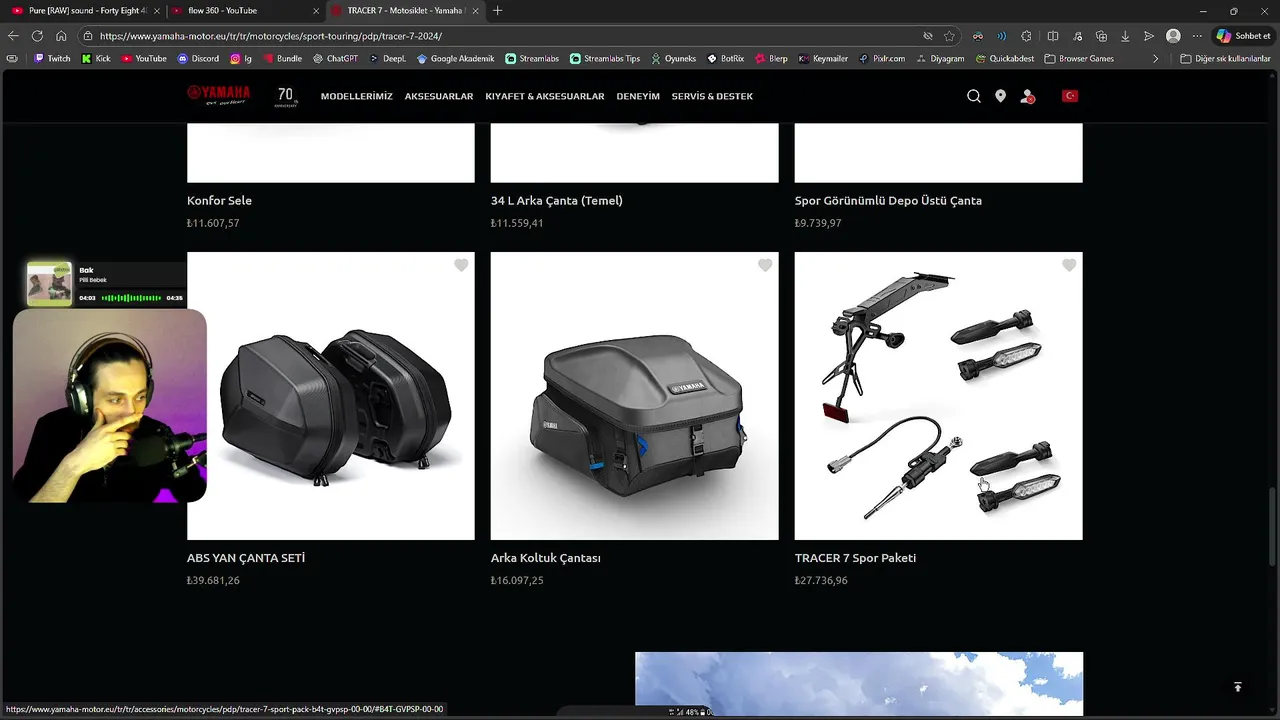
Task: Open the read aloud sound-wave extension icon
Action: 1002,36
